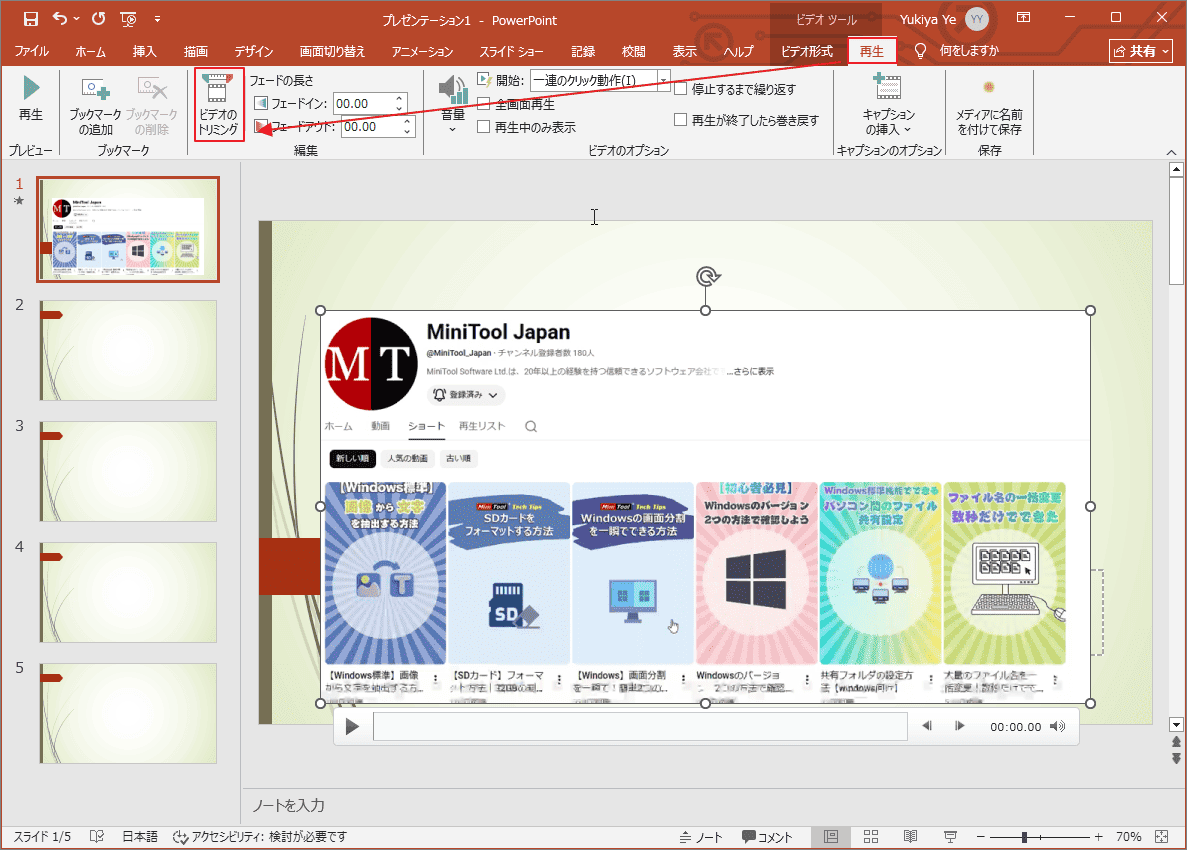This screenshot has width=1187, height=850.
Task: Click the mute speaker icon in video controls
Action: click(1057, 725)
